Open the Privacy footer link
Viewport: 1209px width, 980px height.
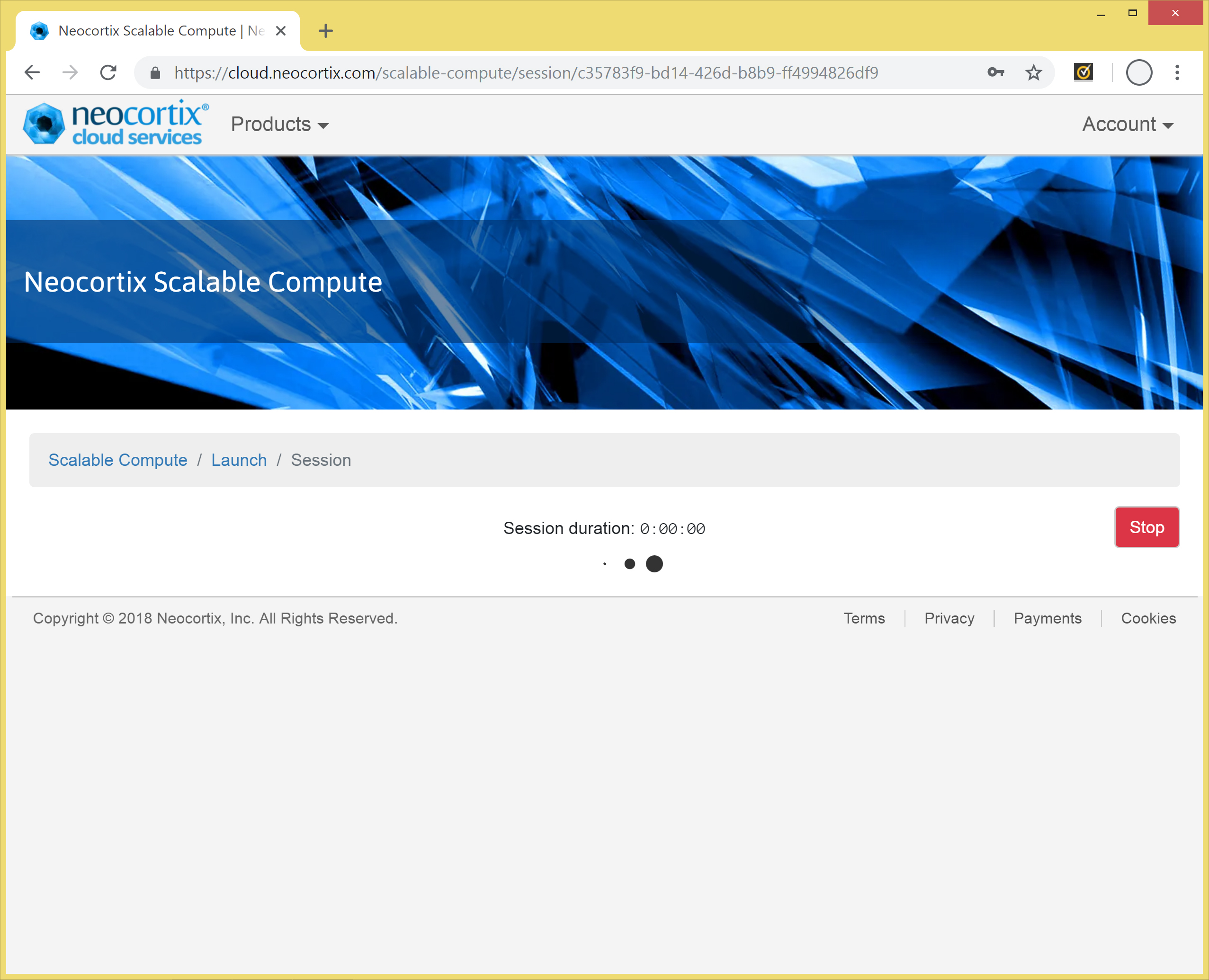pyautogui.click(x=949, y=618)
